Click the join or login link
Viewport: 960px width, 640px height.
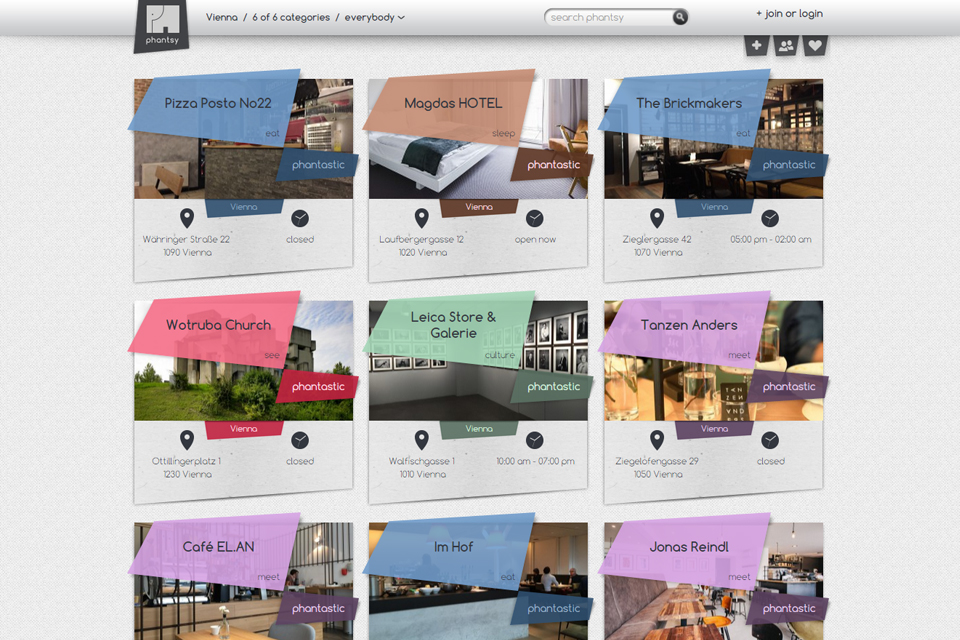789,13
